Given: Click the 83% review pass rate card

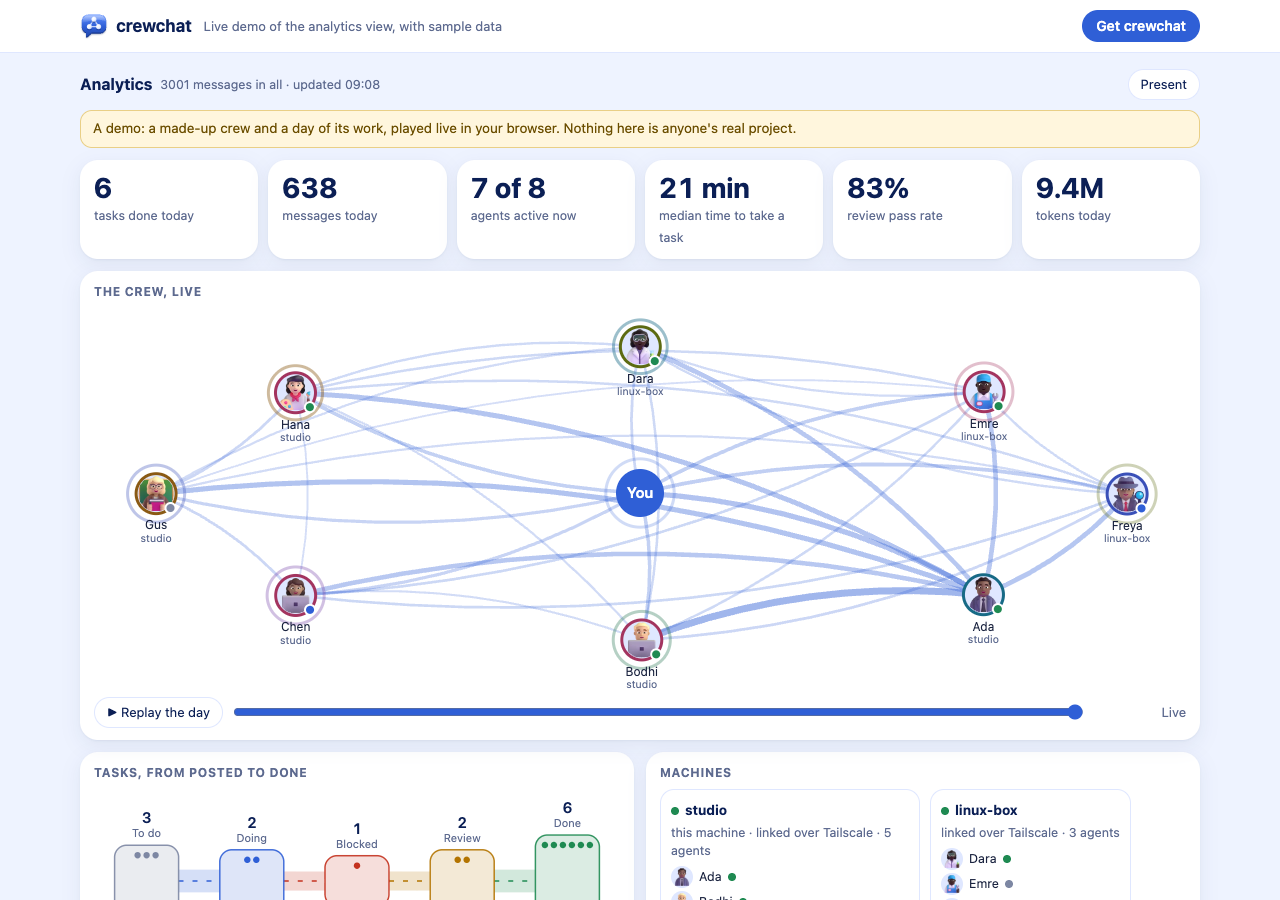Looking at the screenshot, I should 922,209.
